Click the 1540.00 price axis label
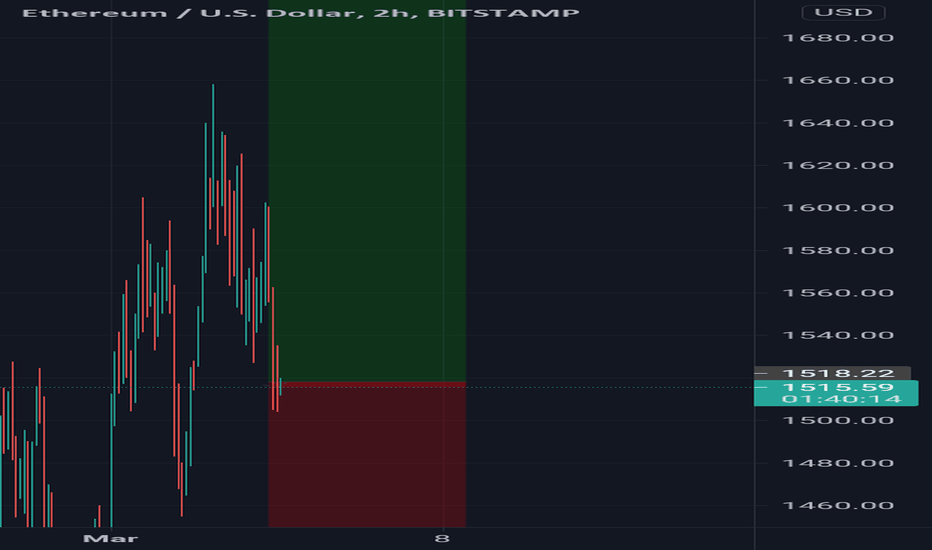 pyautogui.click(x=838, y=335)
